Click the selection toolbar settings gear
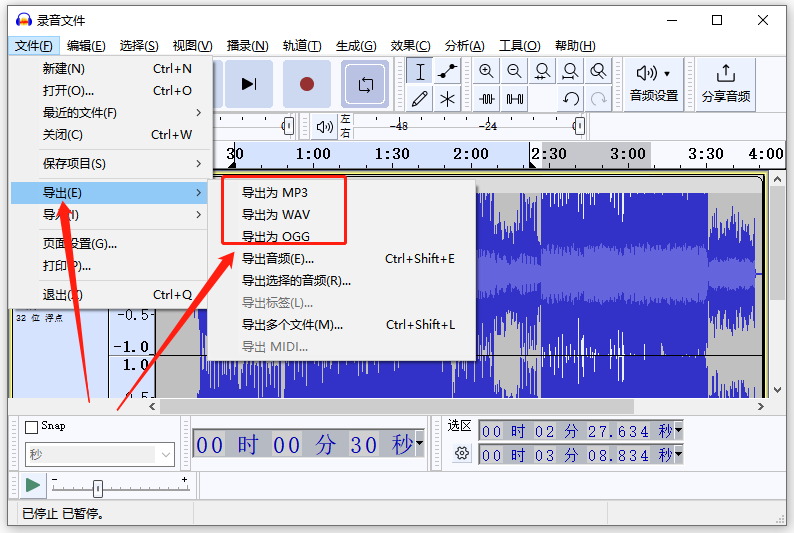The image size is (794, 533). [x=461, y=453]
